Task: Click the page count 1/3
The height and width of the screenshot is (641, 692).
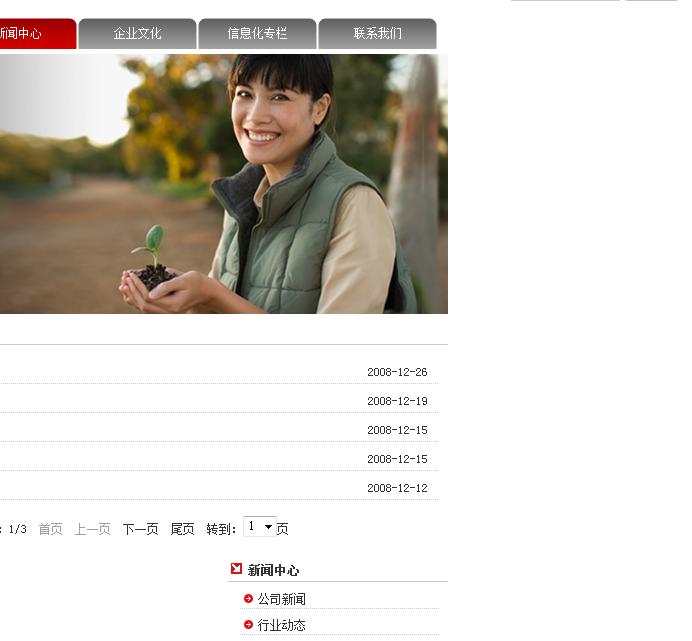Action: 18,529
